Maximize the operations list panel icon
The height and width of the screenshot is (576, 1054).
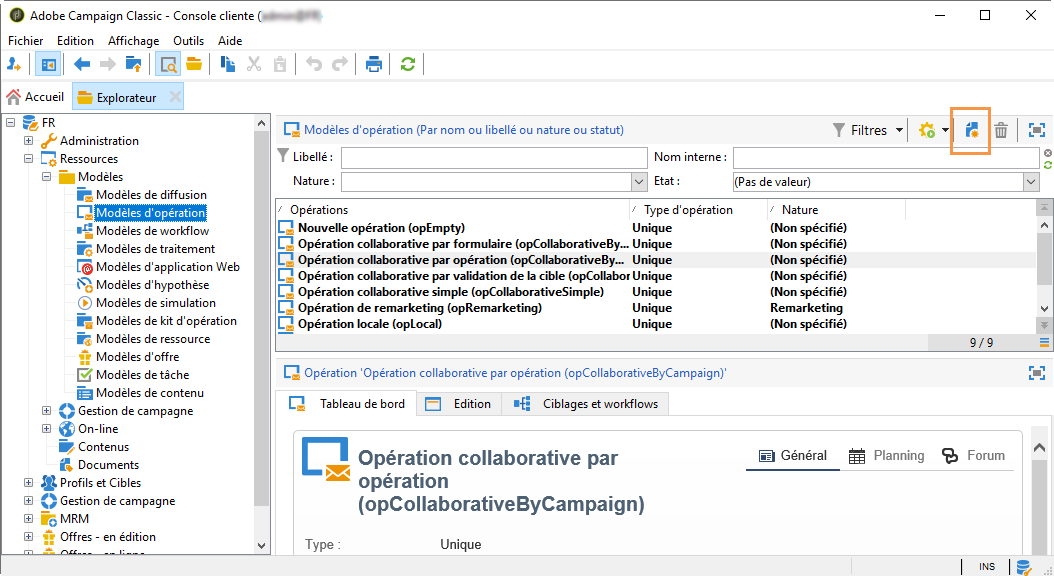pyautogui.click(x=1037, y=130)
